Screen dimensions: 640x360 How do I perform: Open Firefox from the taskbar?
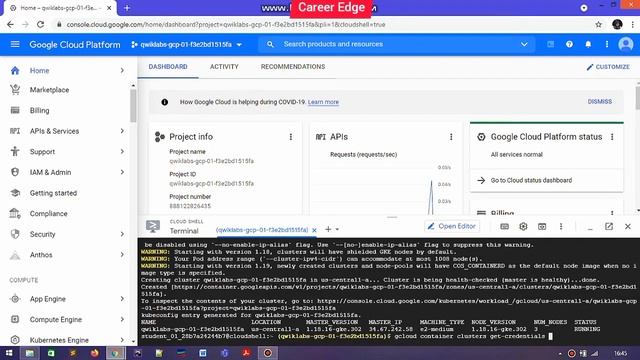click(94, 353)
